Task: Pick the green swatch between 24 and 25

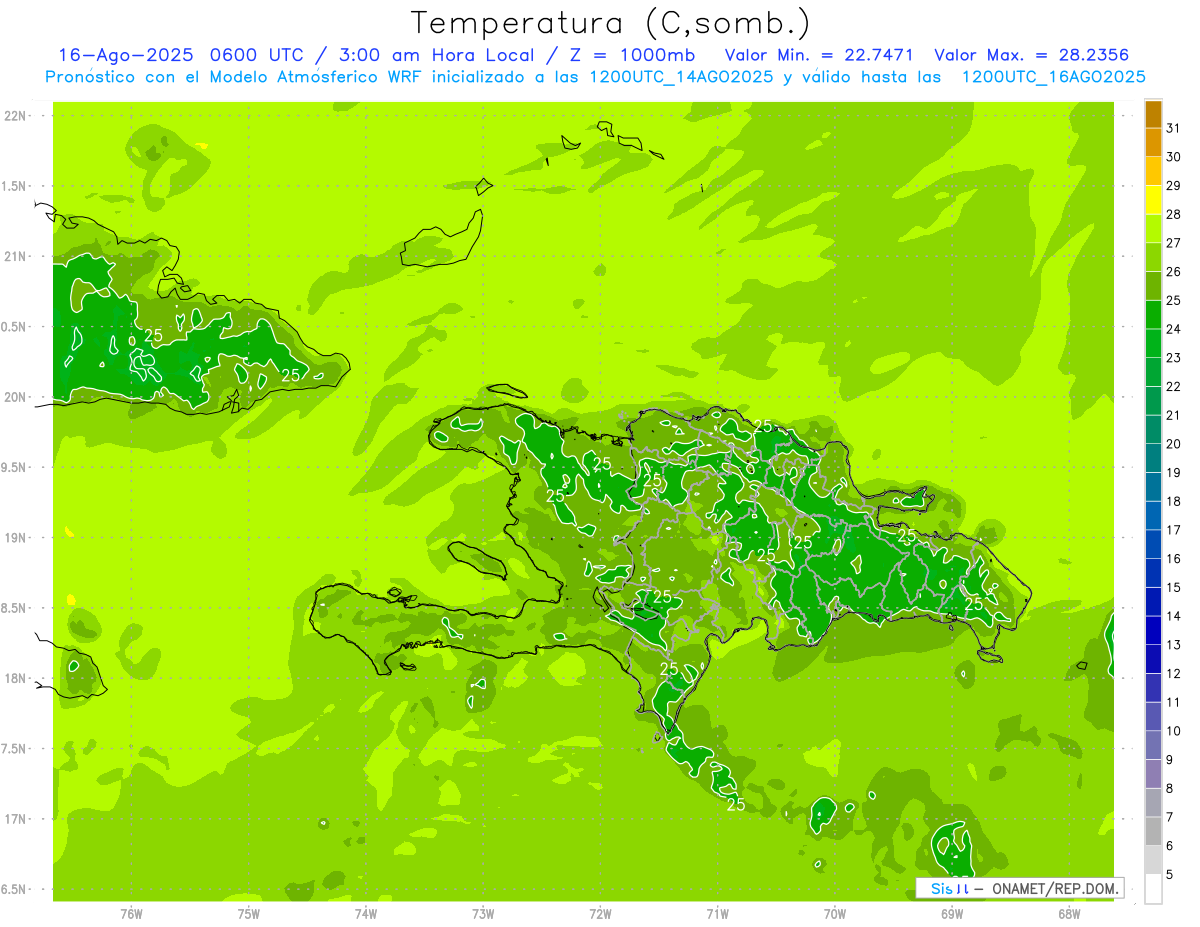Action: [x=1153, y=315]
